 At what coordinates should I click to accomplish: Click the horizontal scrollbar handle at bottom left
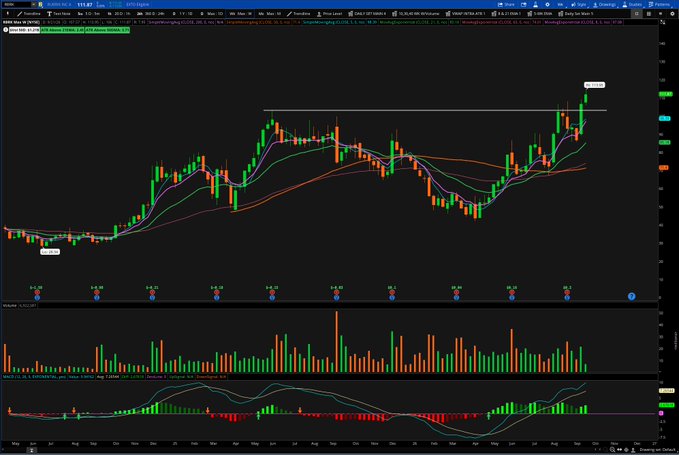click(x=31, y=450)
